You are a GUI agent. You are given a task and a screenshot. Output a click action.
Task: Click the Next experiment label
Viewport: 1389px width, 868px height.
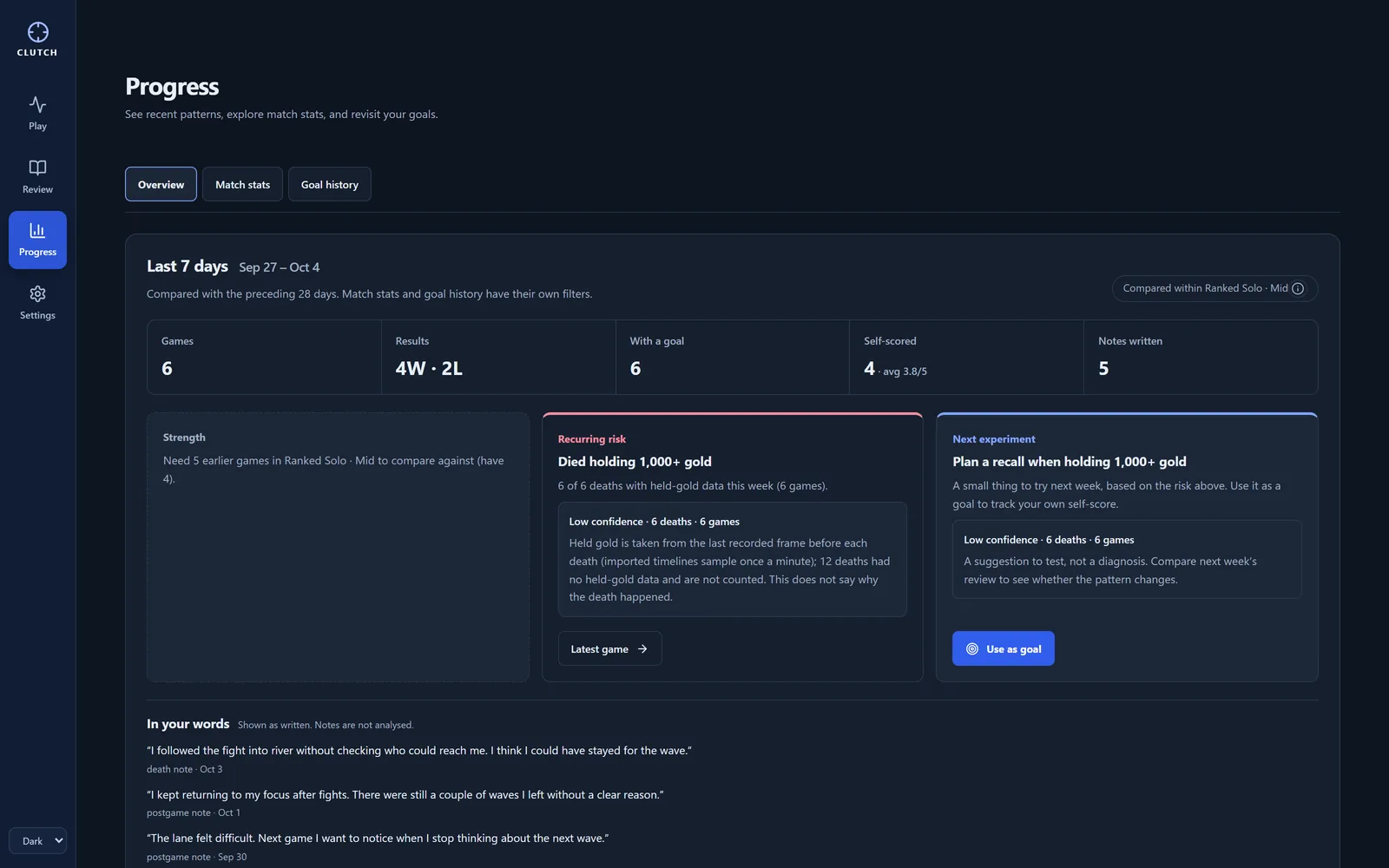tap(993, 439)
